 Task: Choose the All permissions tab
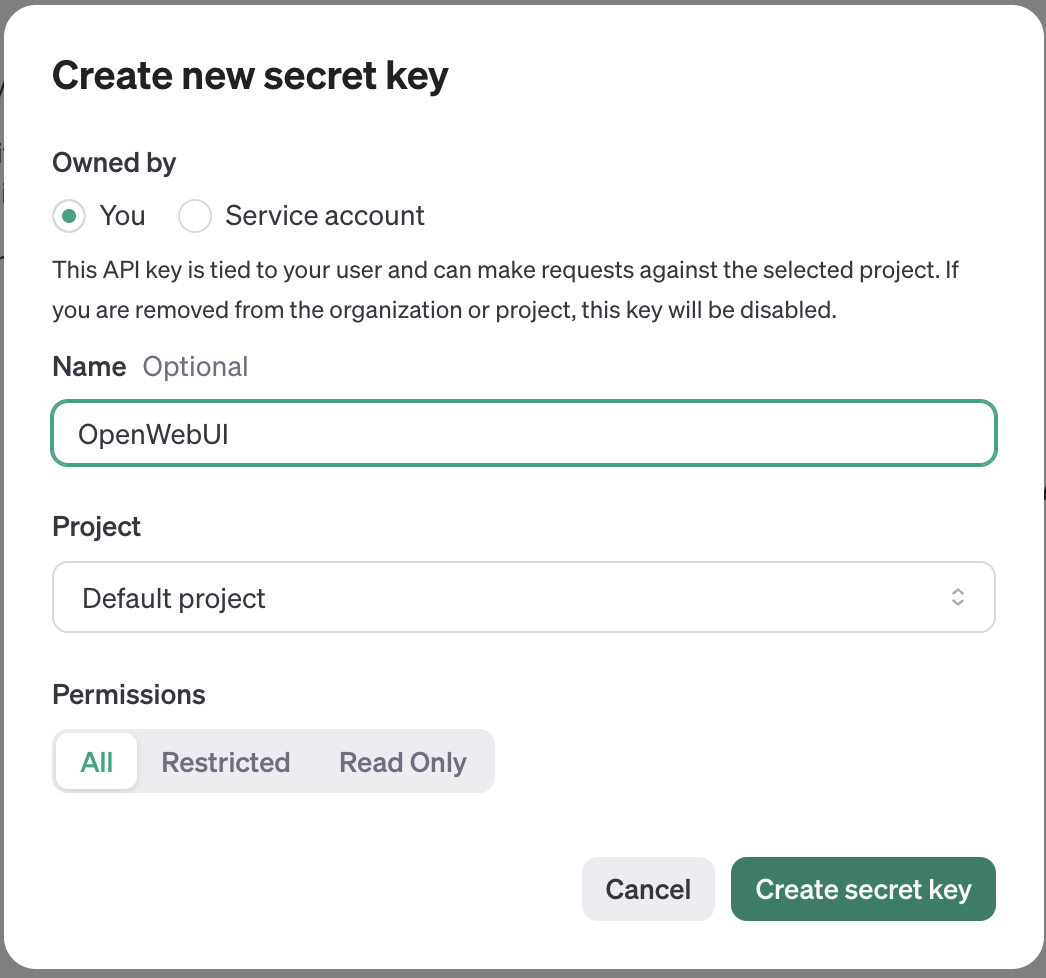97,761
